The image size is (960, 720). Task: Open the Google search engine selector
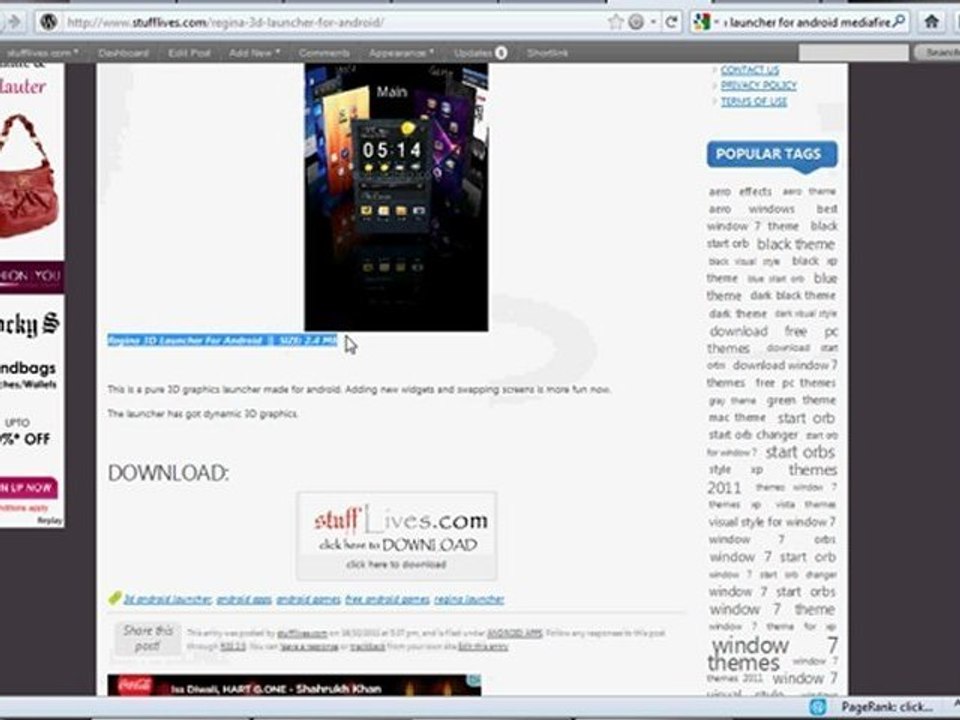point(705,22)
